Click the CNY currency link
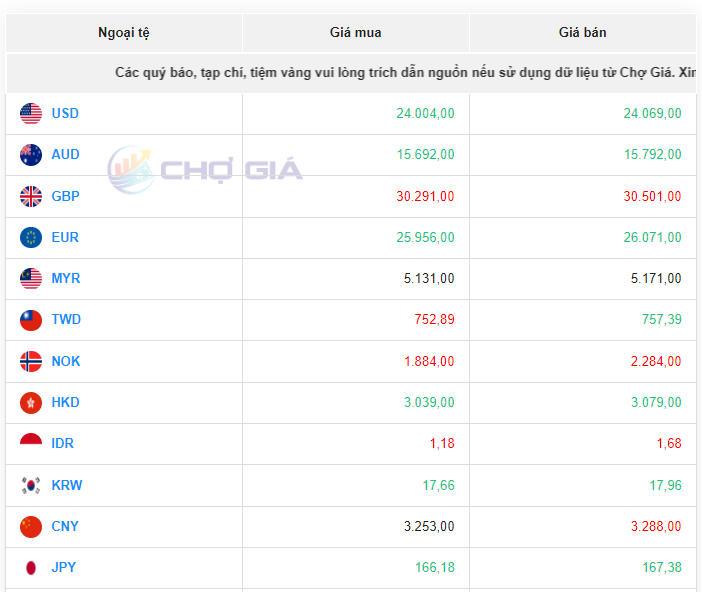The image size is (702, 592). click(x=65, y=527)
